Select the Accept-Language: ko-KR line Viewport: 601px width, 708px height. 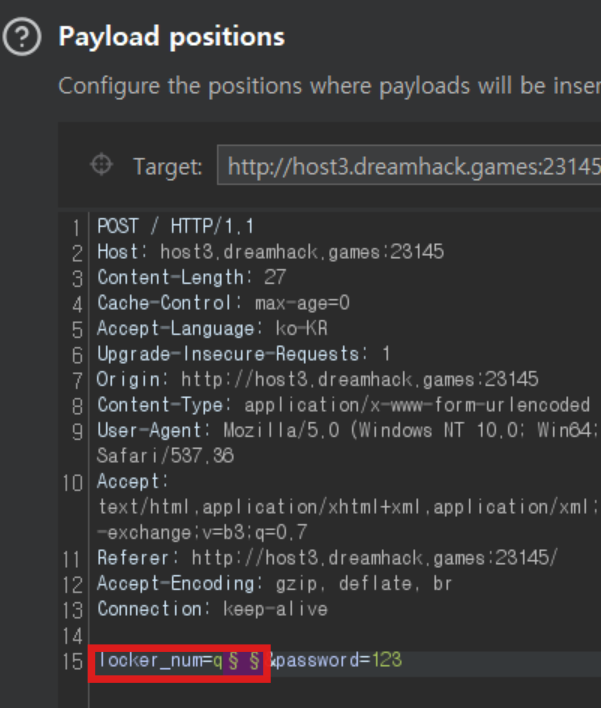212,328
